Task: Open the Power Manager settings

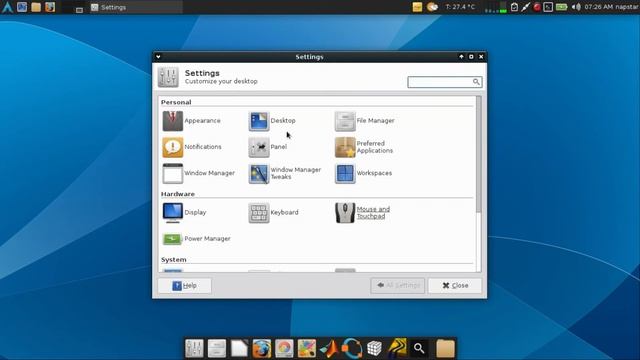Action: pos(196,239)
